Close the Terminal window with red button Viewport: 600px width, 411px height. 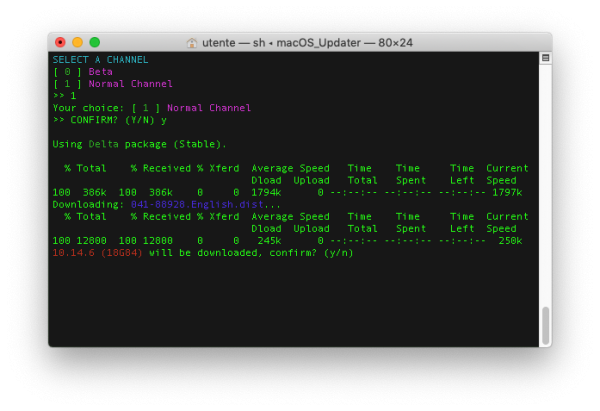pos(60,42)
